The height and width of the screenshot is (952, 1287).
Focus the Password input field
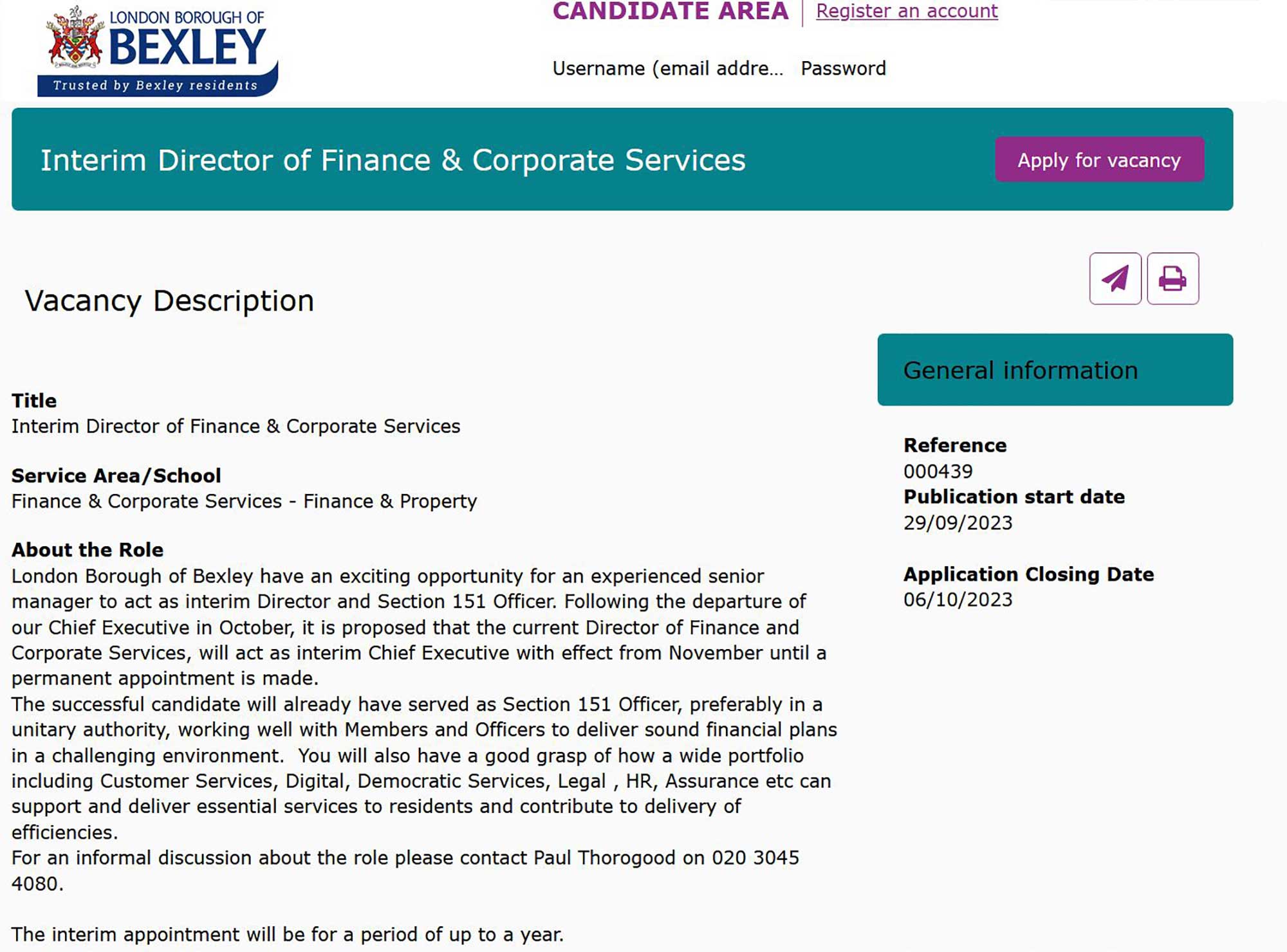click(843, 68)
